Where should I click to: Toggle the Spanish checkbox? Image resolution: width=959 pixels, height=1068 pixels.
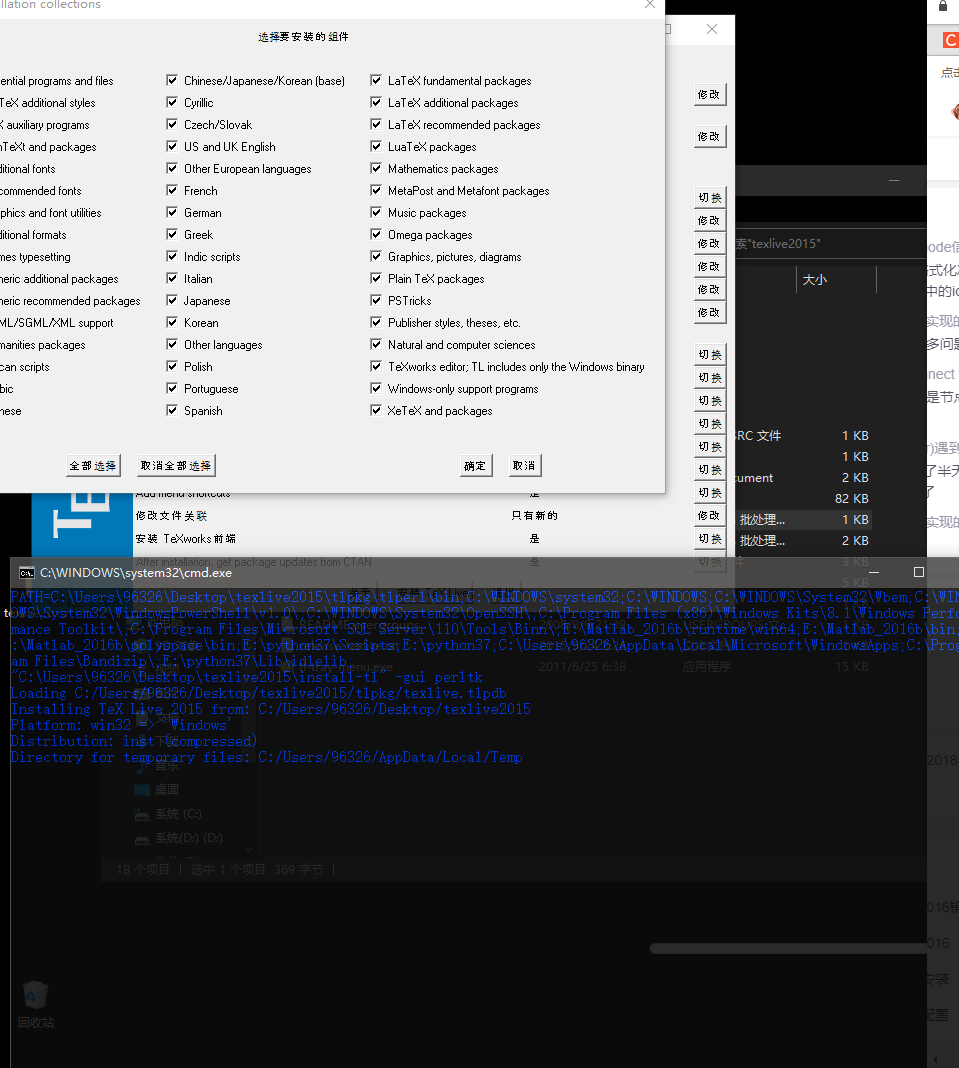[x=172, y=411]
